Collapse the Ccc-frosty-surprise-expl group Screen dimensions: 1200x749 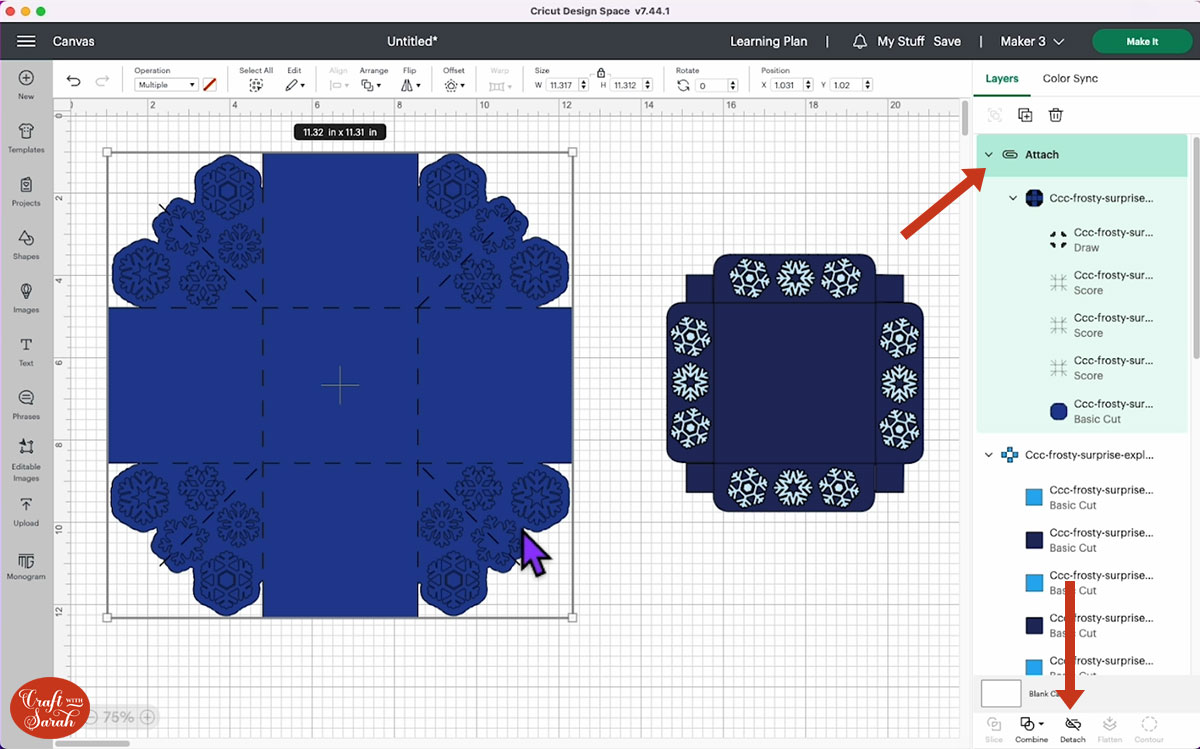point(989,455)
